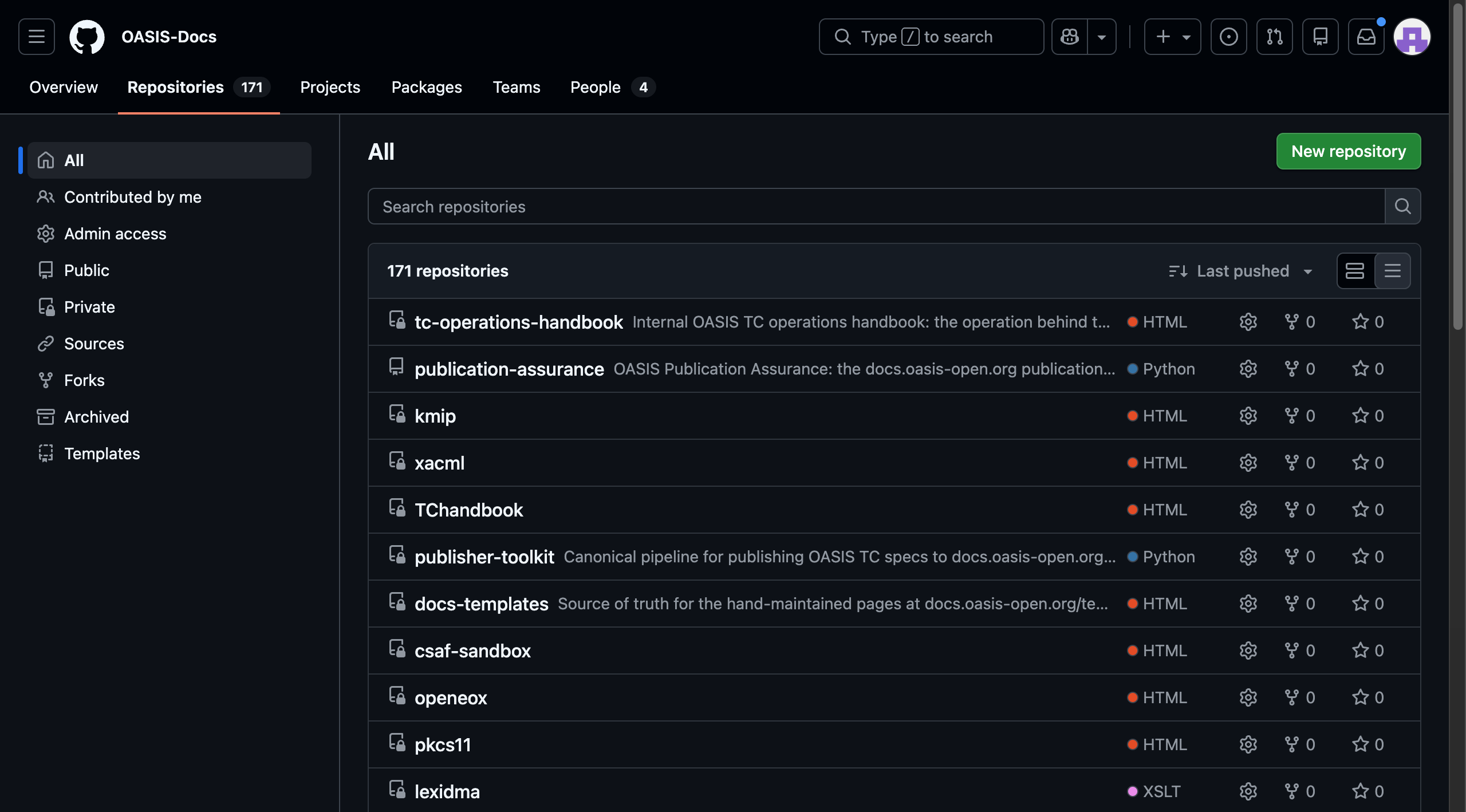Filter by Public repositories

pyautogui.click(x=170, y=270)
